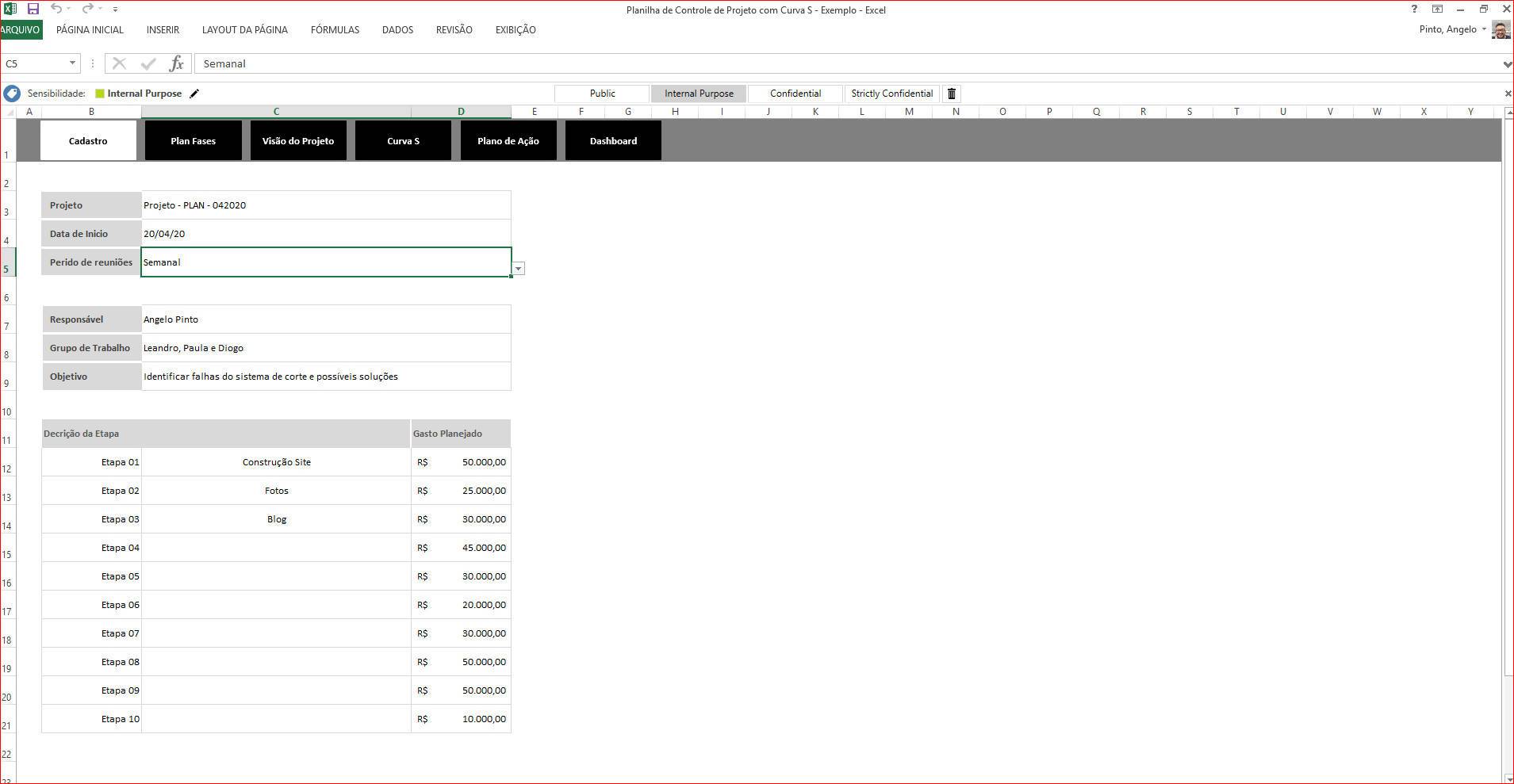The width and height of the screenshot is (1514, 784).
Task: Click the Insert Function fx icon
Action: (176, 63)
